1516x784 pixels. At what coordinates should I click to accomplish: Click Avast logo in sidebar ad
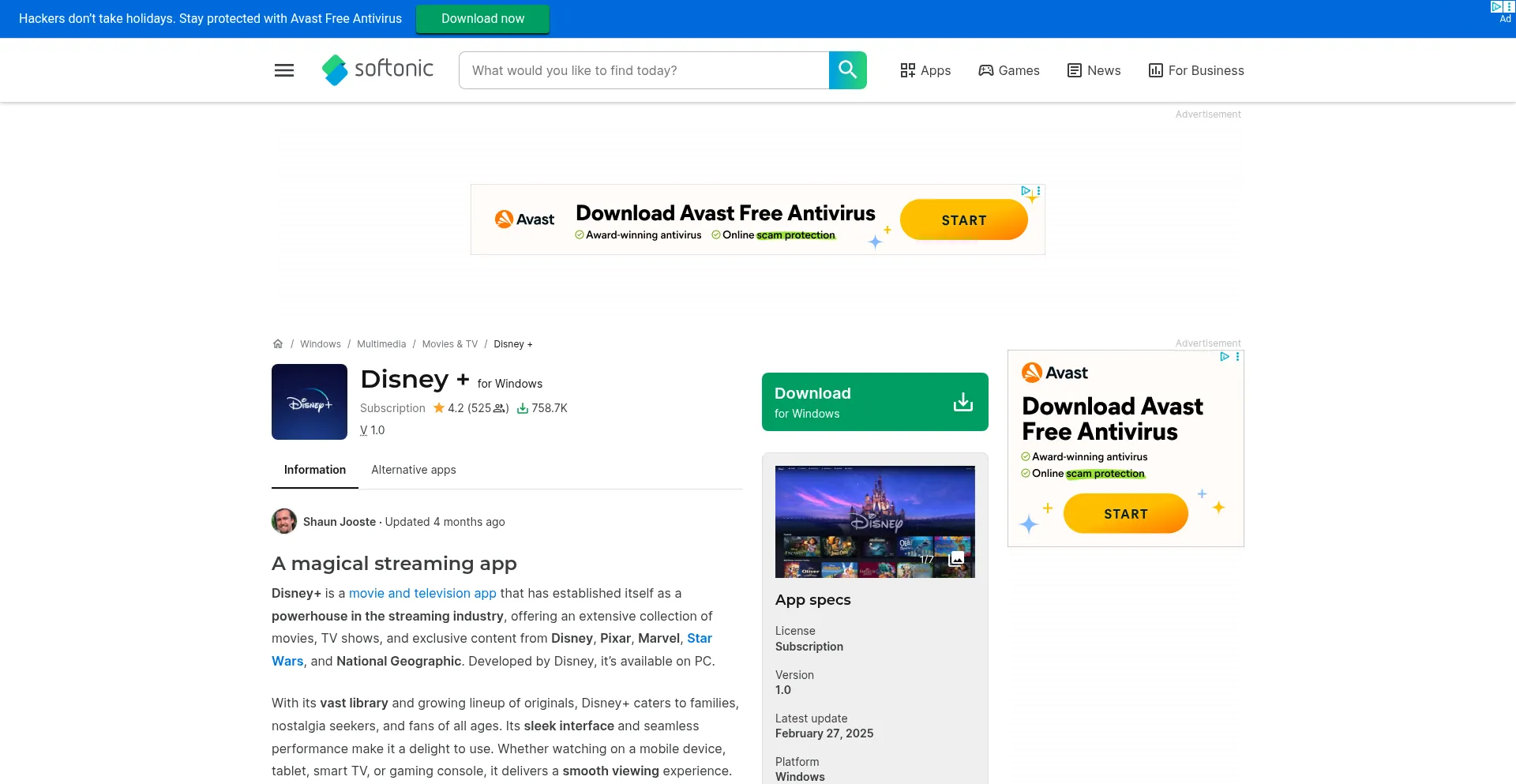pos(1055,373)
